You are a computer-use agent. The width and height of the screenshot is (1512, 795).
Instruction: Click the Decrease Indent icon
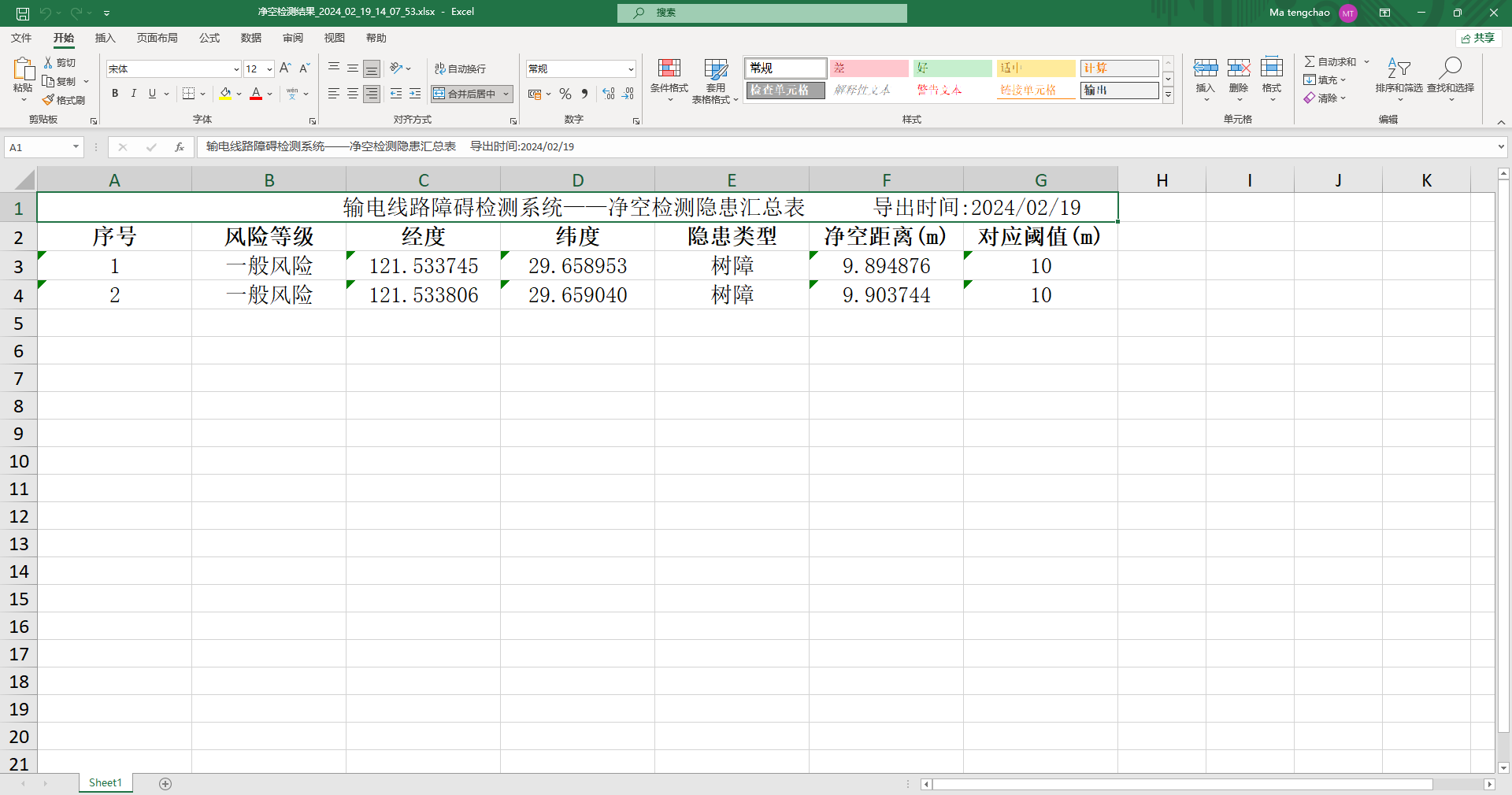[396, 94]
